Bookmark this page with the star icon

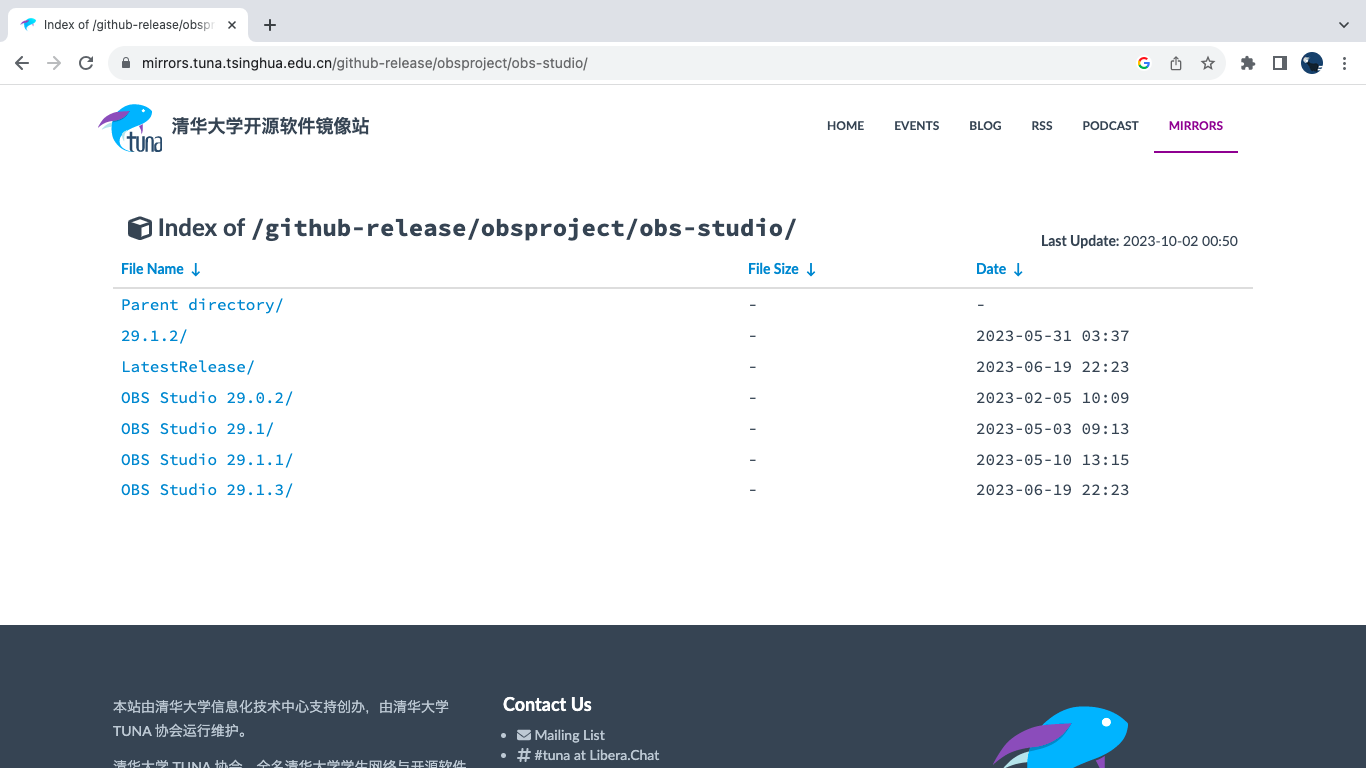[x=1208, y=63]
